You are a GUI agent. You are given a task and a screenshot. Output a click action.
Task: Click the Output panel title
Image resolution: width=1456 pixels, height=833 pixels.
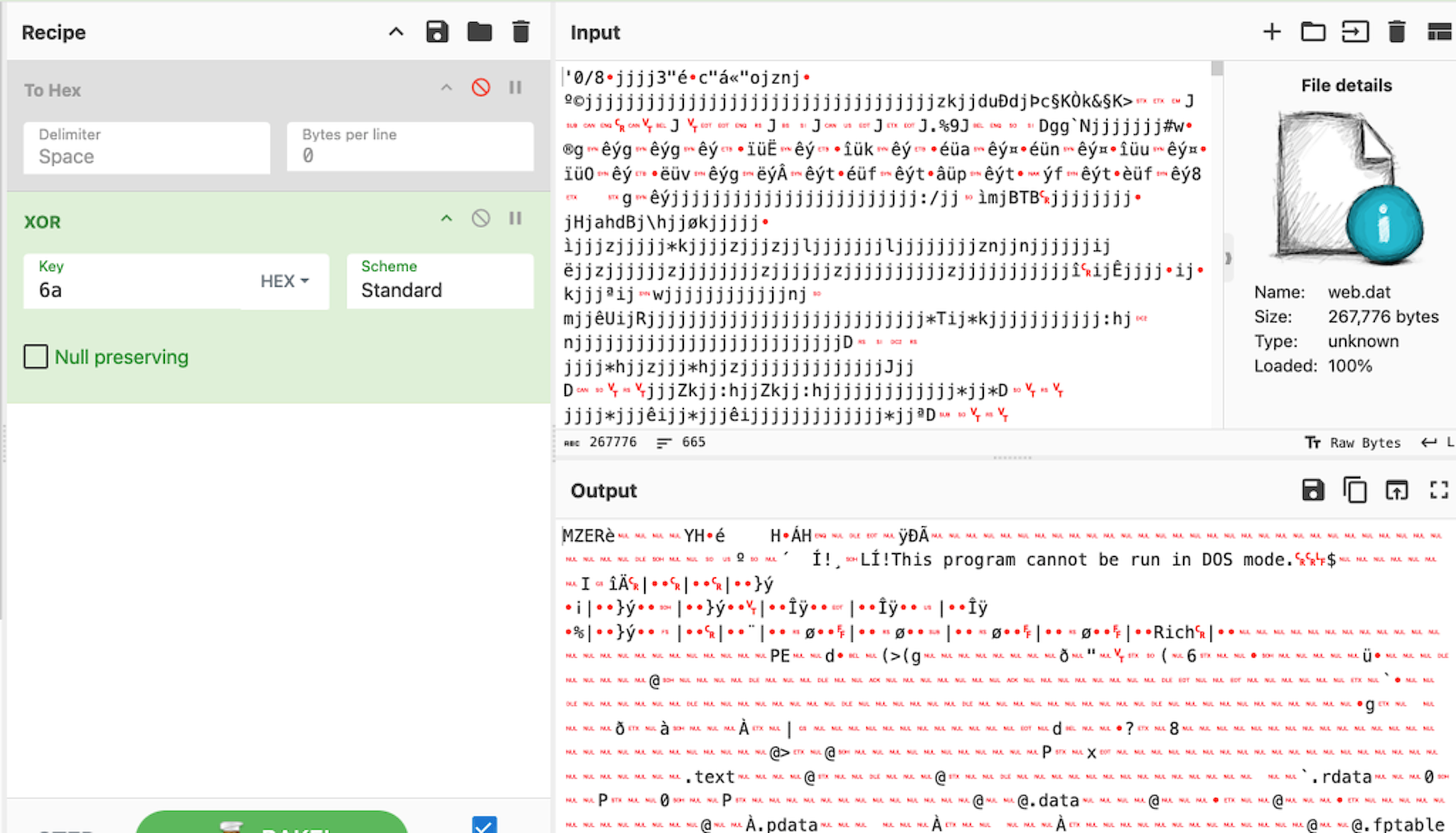tap(604, 490)
